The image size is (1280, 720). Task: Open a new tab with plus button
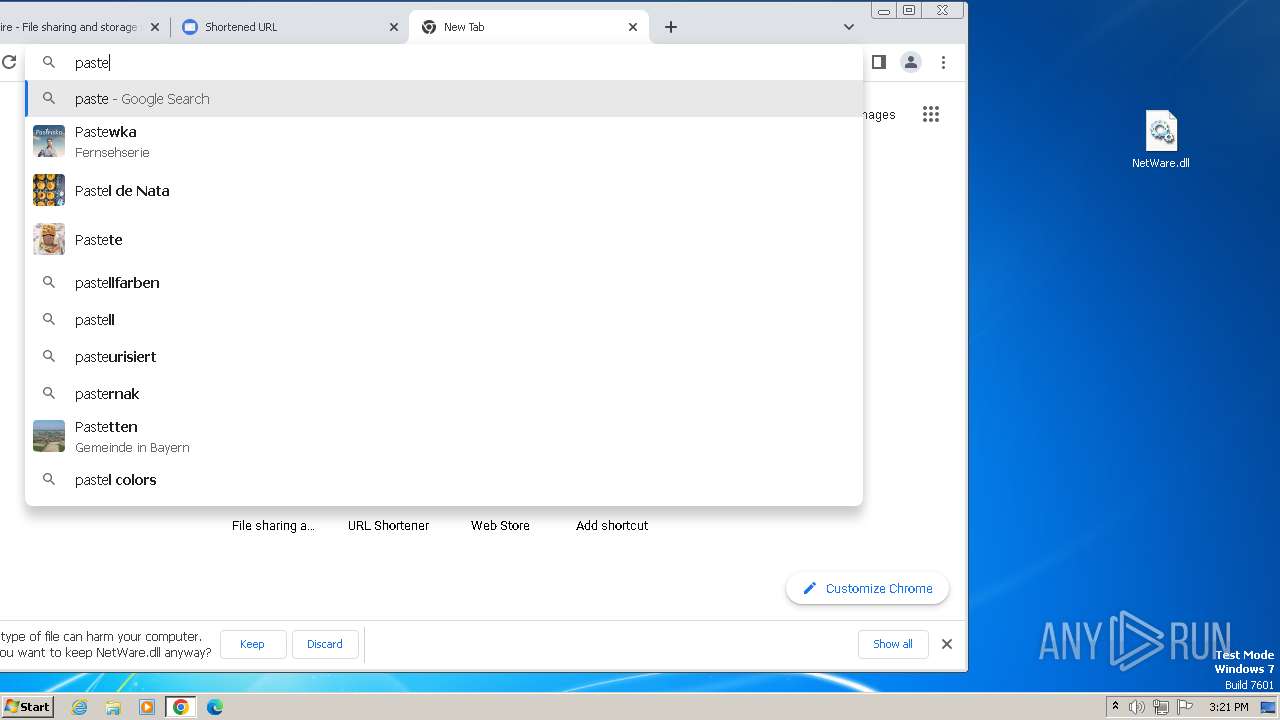tap(671, 27)
